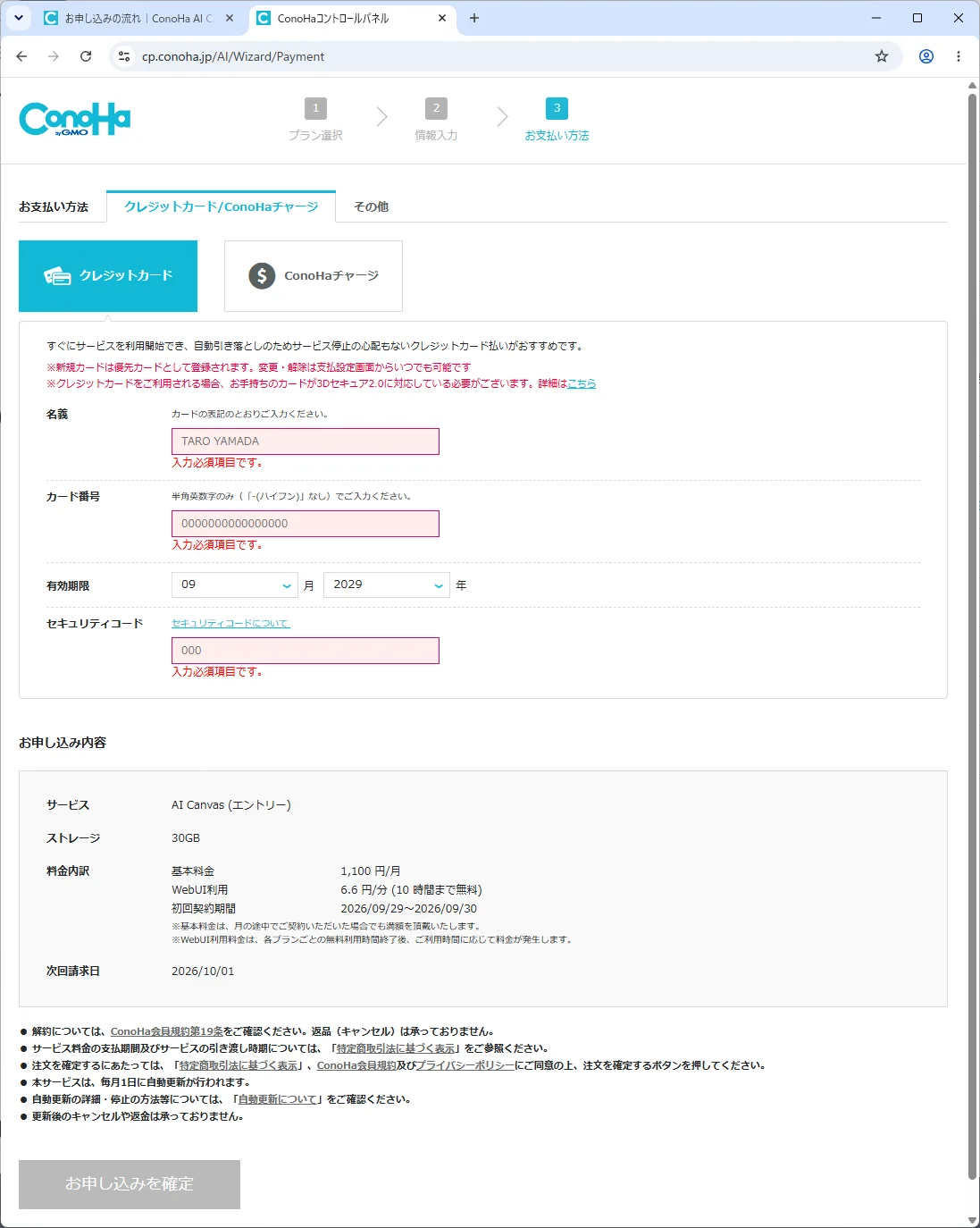The width and height of the screenshot is (980, 1228).
Task: Click the address bar URL
Action: (x=233, y=56)
